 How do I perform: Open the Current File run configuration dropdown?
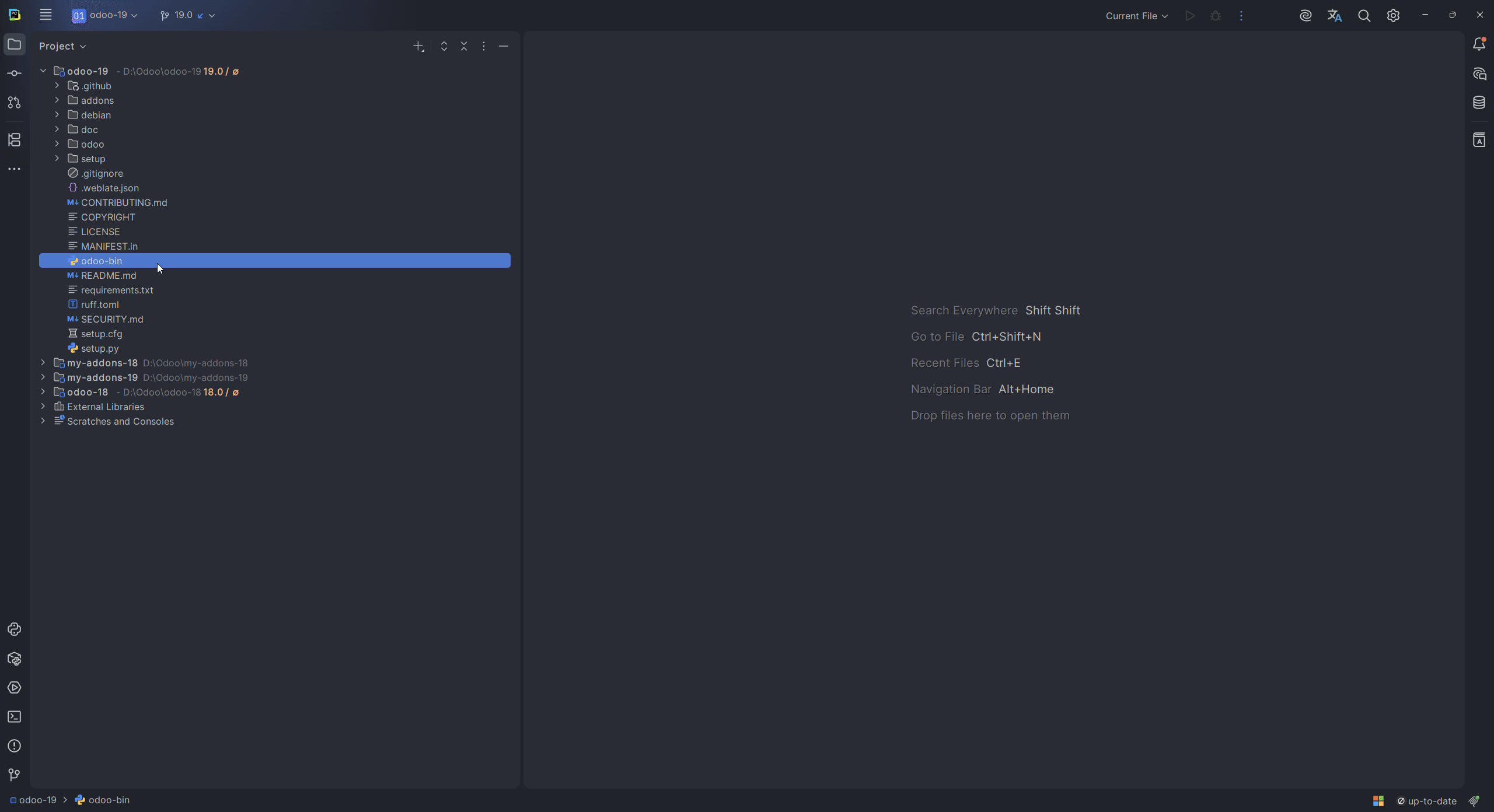pos(1136,16)
